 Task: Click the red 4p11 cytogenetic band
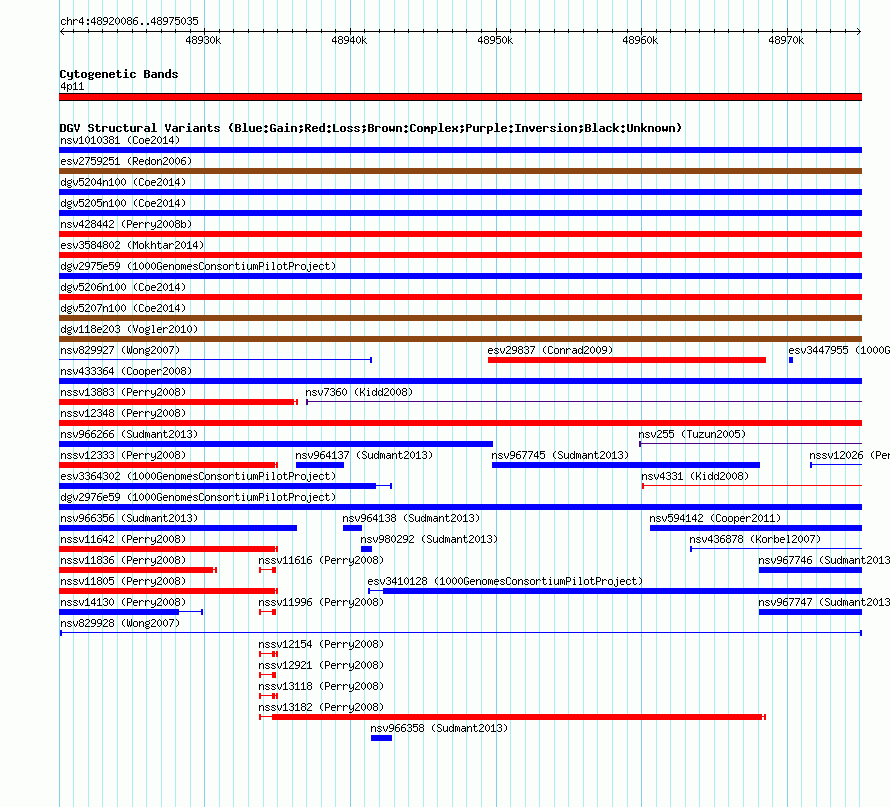click(460, 97)
